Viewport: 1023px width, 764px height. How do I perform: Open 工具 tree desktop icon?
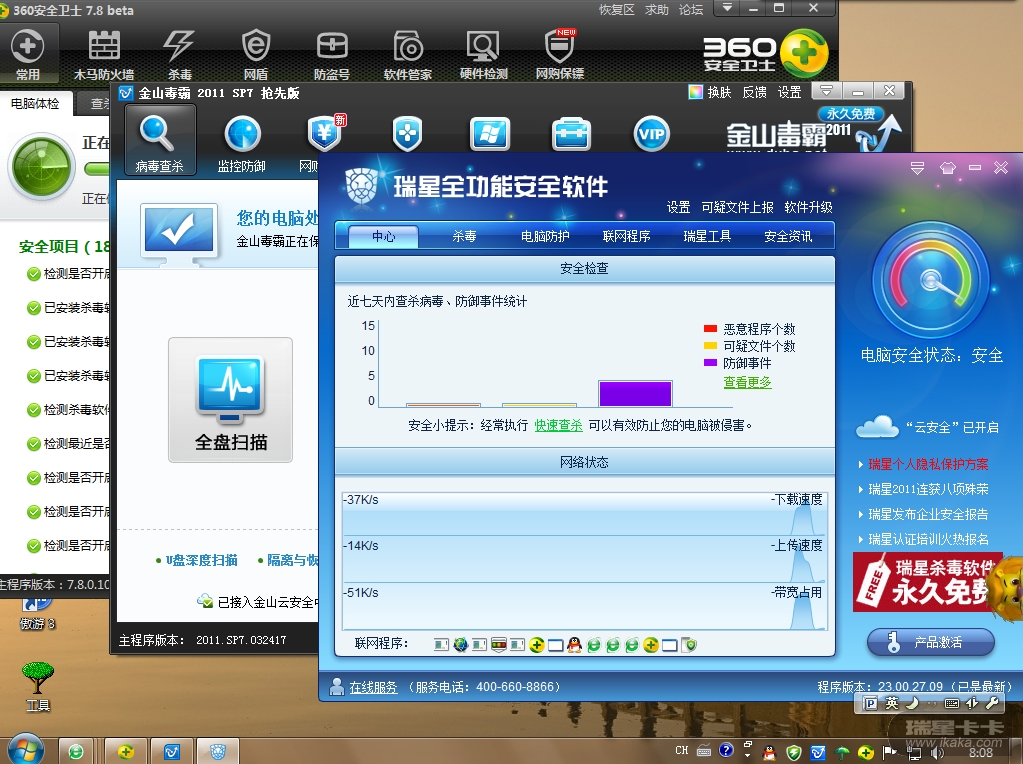pyautogui.click(x=37, y=686)
